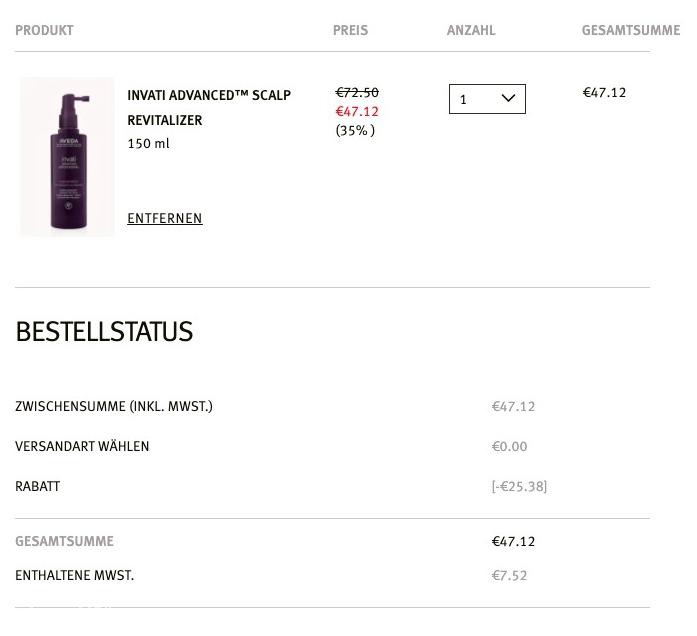Viewport: 697px width, 636px height.
Task: Select the PREIS column header
Action: click(x=350, y=30)
